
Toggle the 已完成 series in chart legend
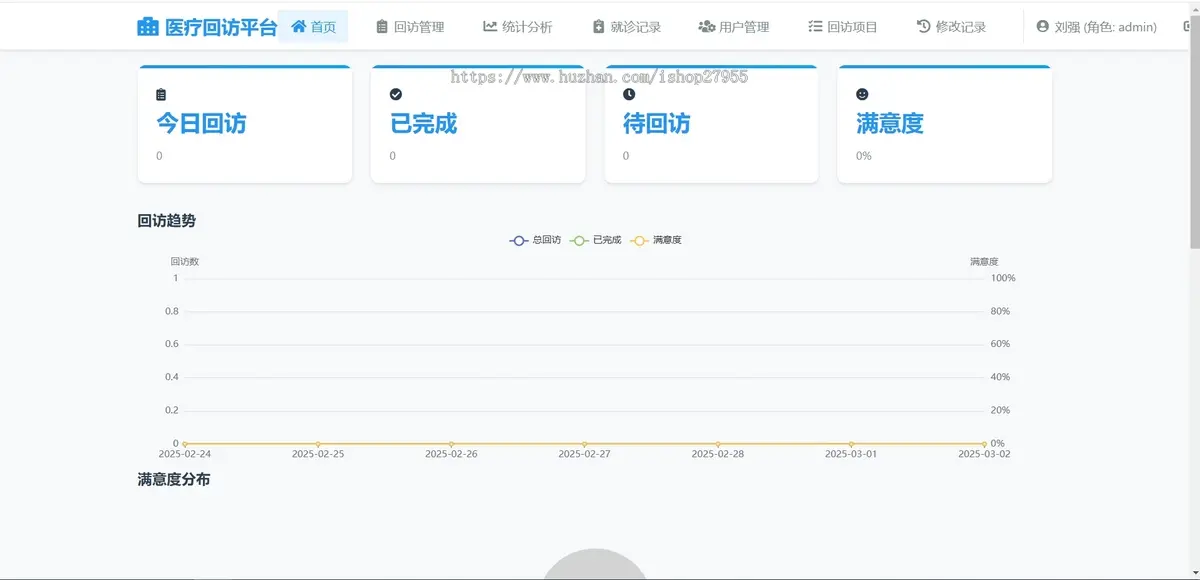point(596,240)
